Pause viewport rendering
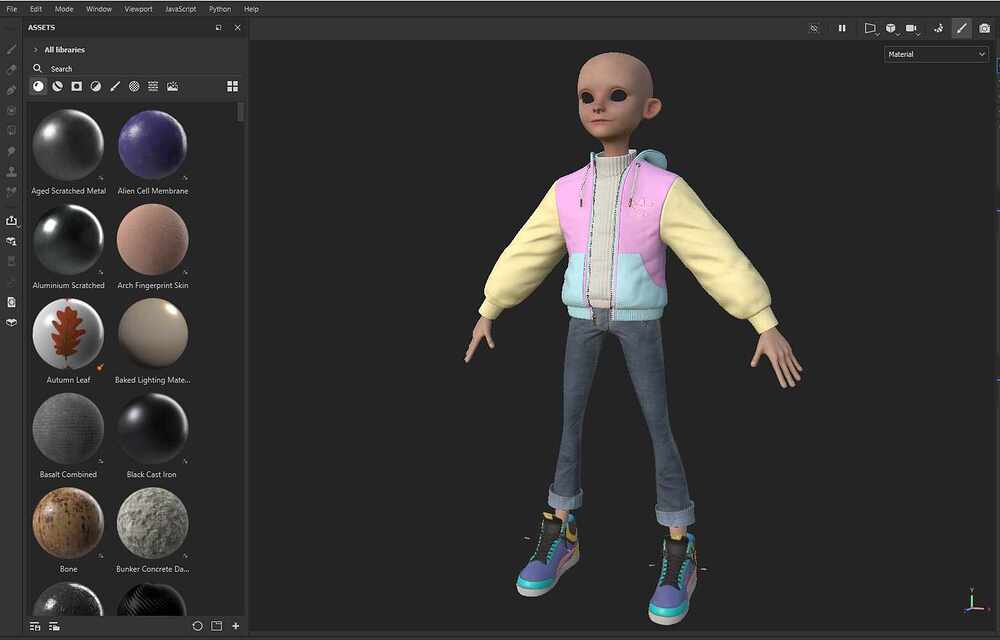Screen dimensions: 1000x640 842,28
